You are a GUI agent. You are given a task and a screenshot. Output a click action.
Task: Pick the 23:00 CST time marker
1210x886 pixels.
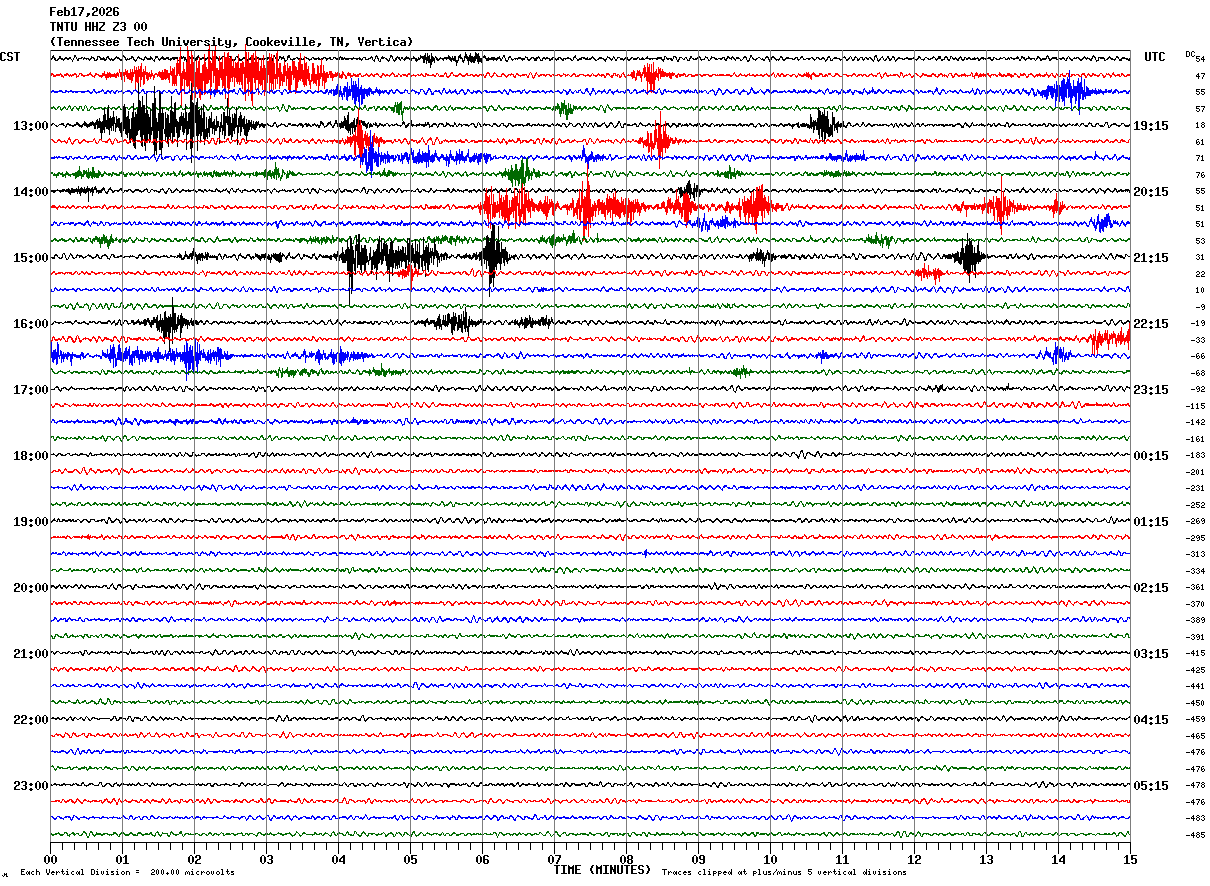[30, 786]
